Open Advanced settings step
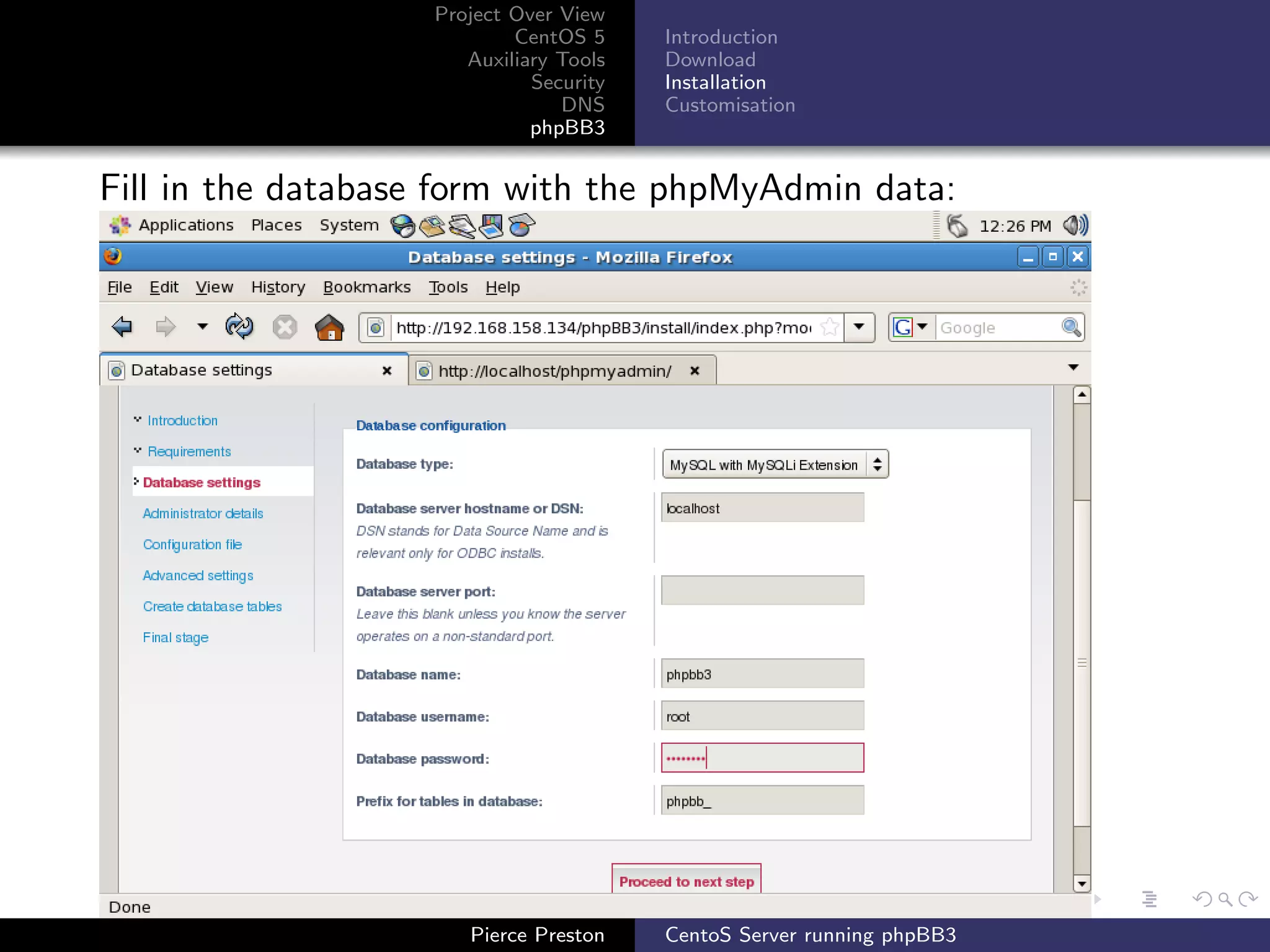1270x952 pixels. point(198,576)
